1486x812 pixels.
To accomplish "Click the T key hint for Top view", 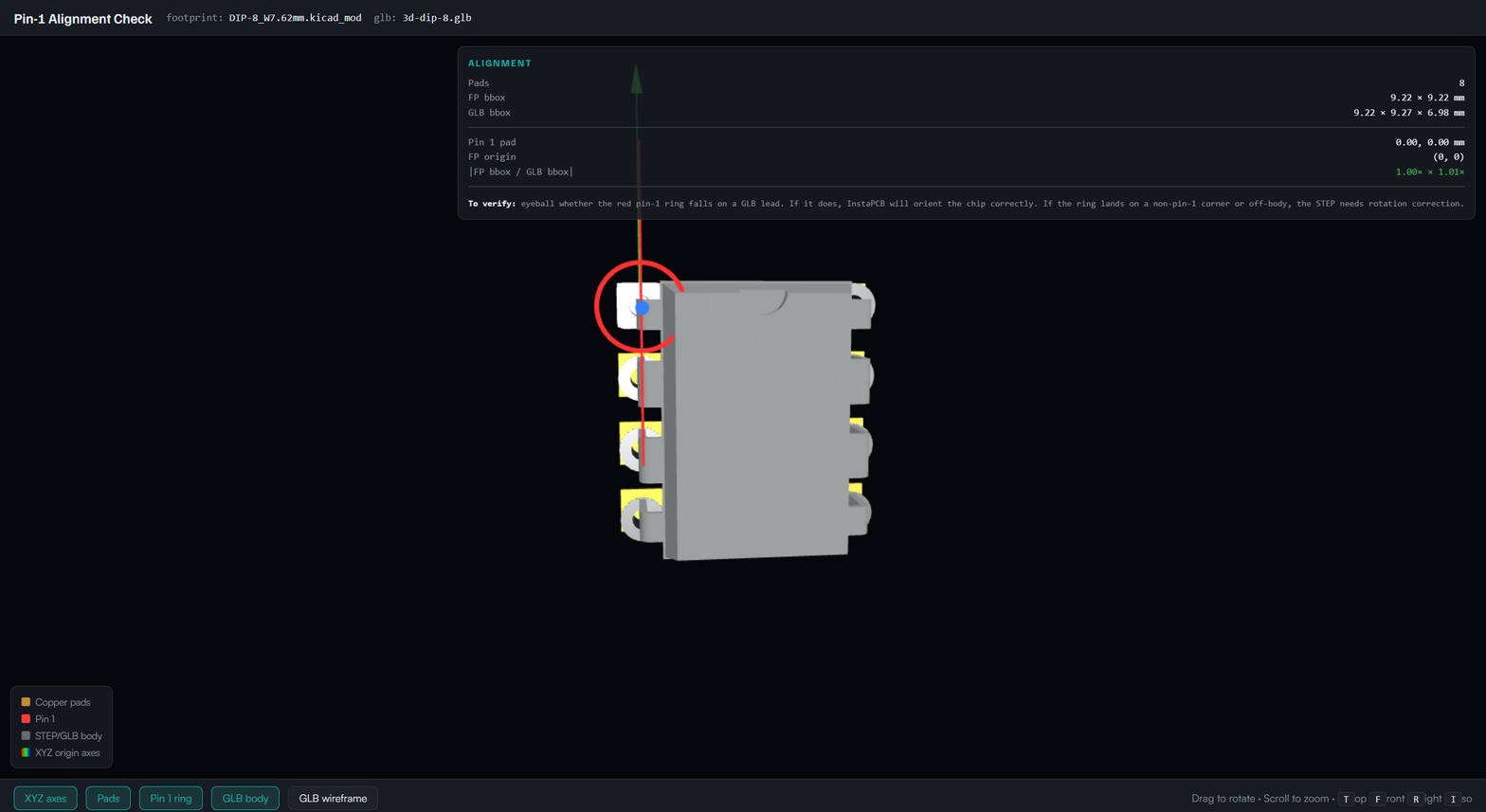I will tap(1345, 799).
